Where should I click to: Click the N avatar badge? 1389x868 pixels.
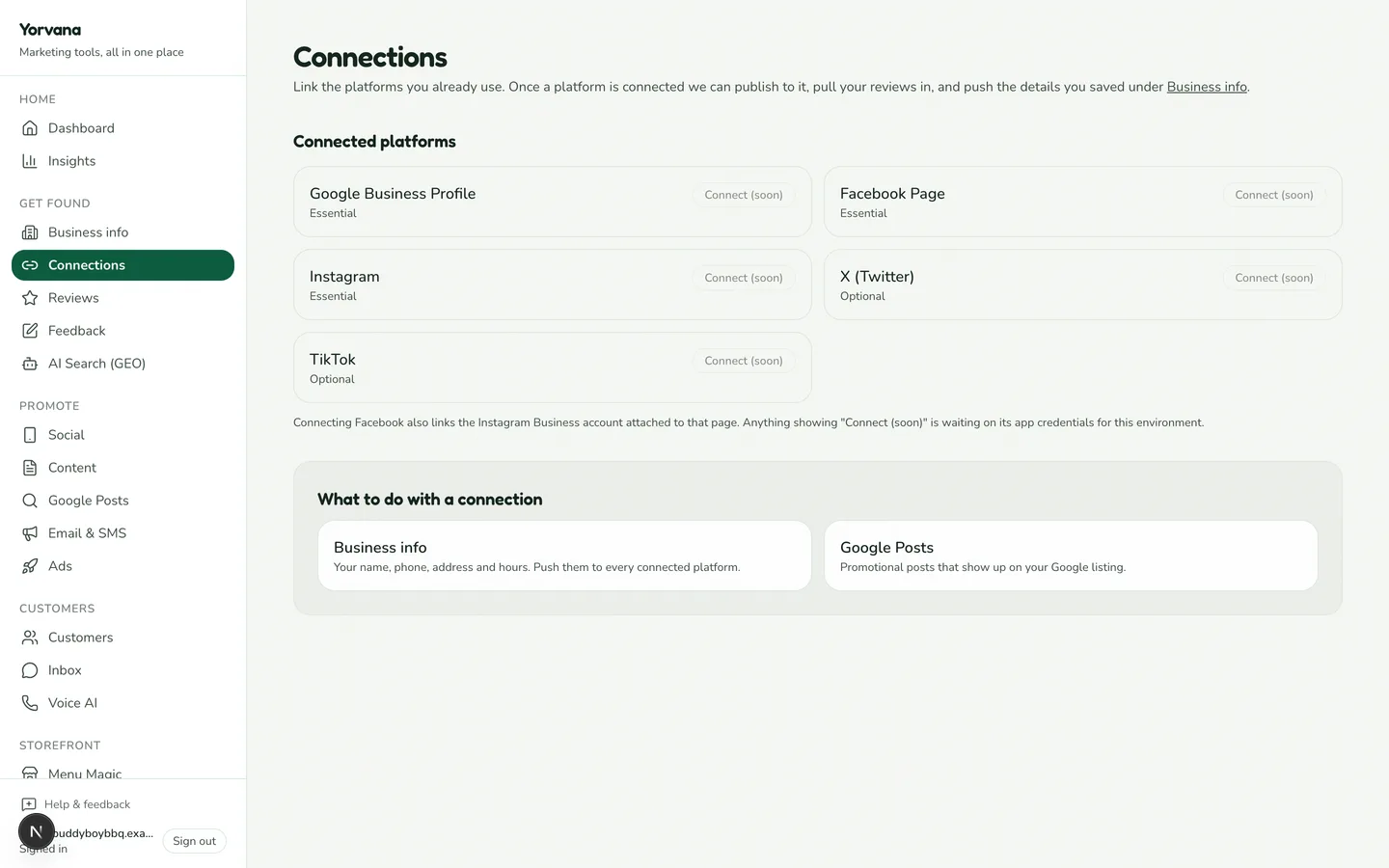[x=37, y=831]
